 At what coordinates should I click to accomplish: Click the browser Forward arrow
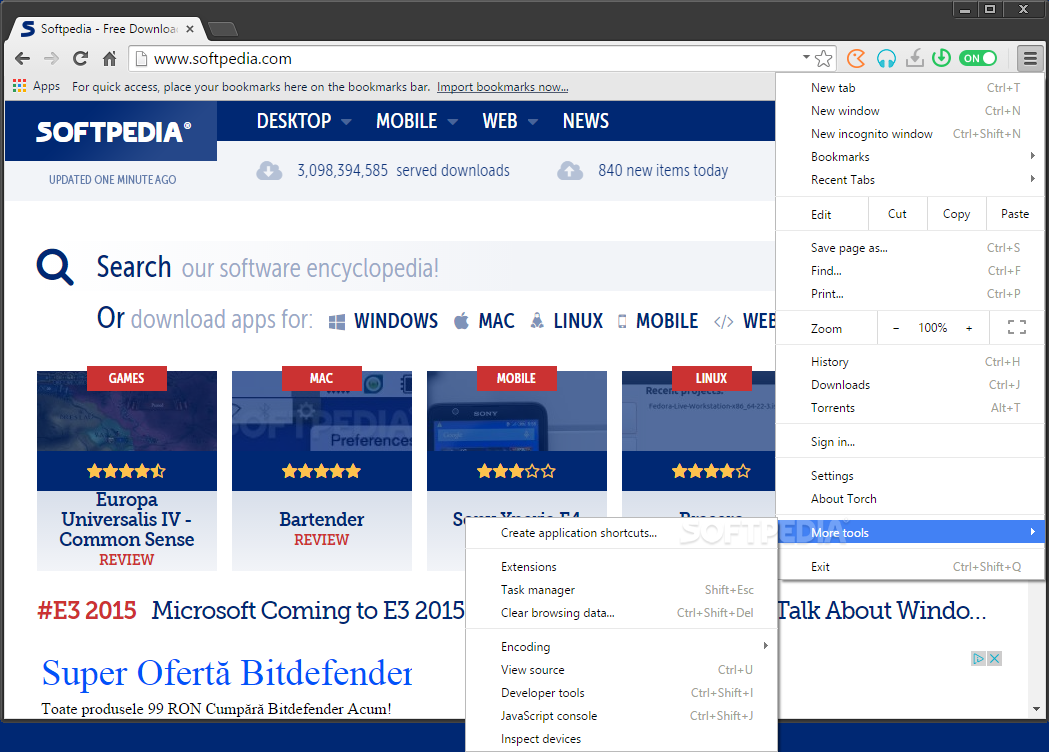click(x=52, y=59)
